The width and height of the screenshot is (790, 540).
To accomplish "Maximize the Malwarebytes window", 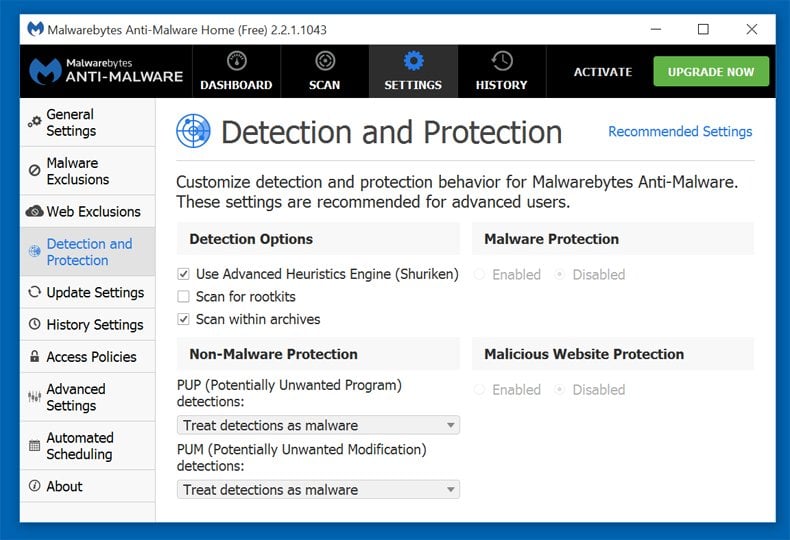I will 703,29.
